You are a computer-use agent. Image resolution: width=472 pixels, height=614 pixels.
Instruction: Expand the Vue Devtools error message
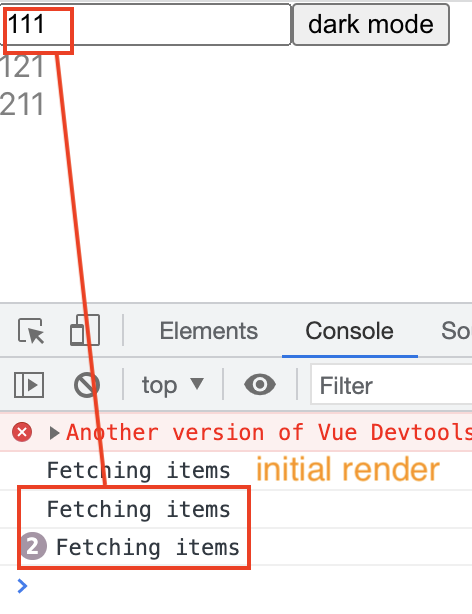click(x=54, y=433)
